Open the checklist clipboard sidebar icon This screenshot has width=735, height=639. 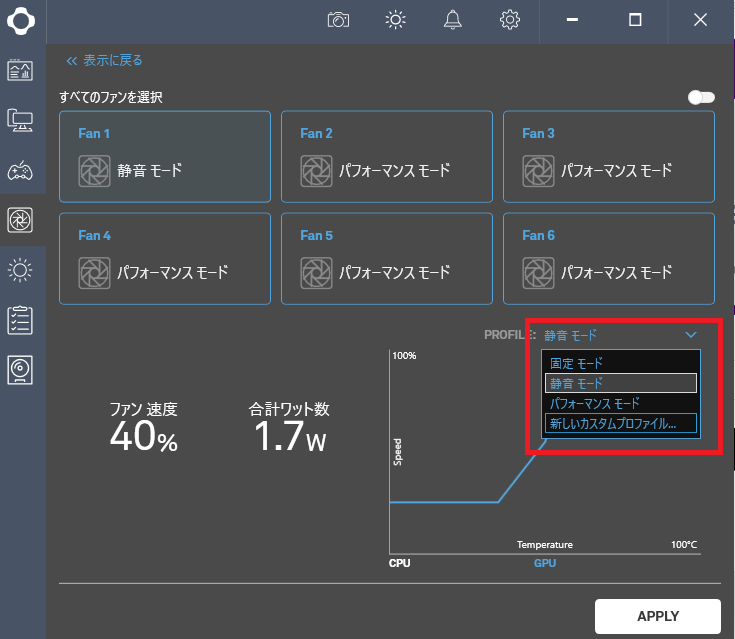pyautogui.click(x=20, y=320)
